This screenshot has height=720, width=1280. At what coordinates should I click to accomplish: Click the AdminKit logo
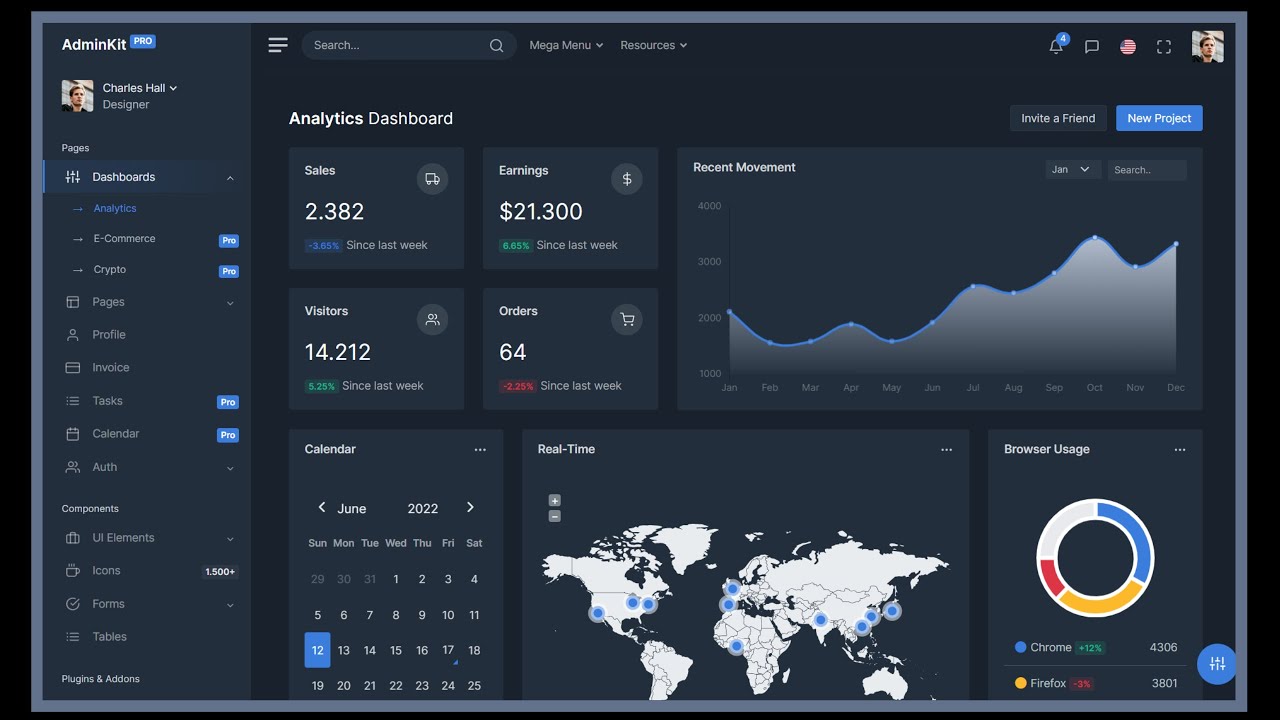click(108, 44)
